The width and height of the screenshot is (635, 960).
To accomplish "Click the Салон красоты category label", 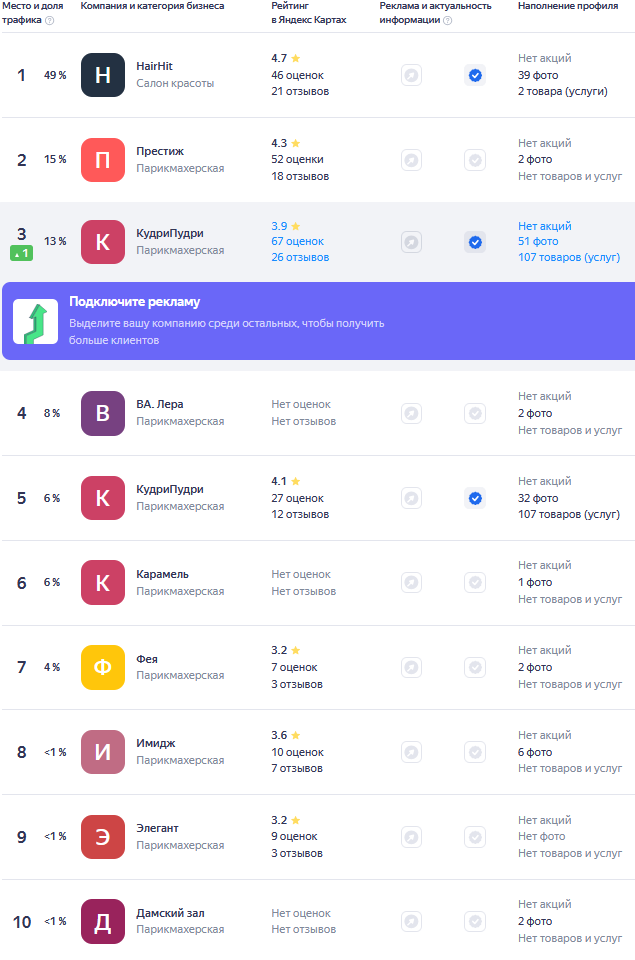I will pos(175,83).
